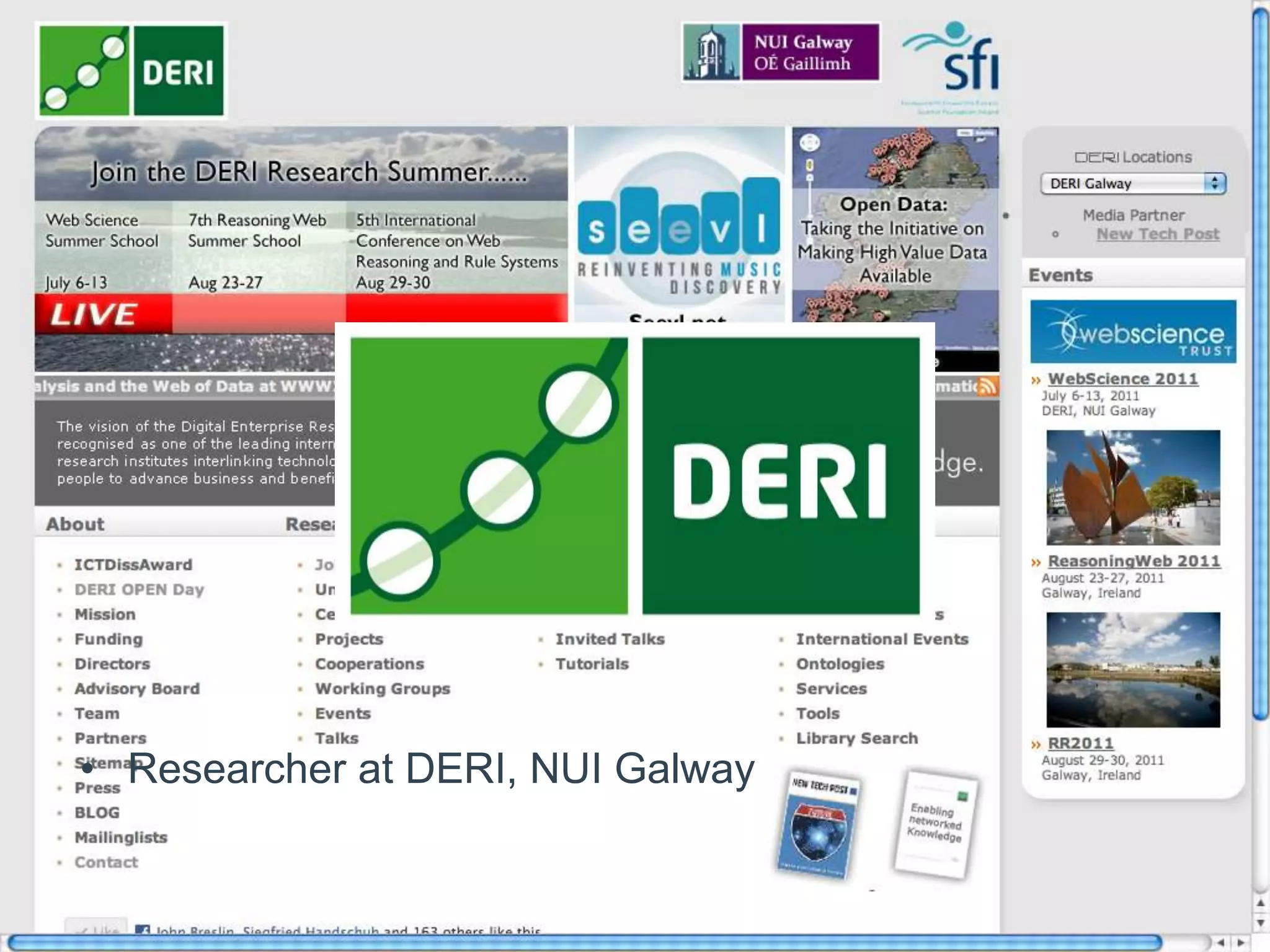Open ICTDissAward in About menu
This screenshot has height=952, width=1270.
pos(133,565)
